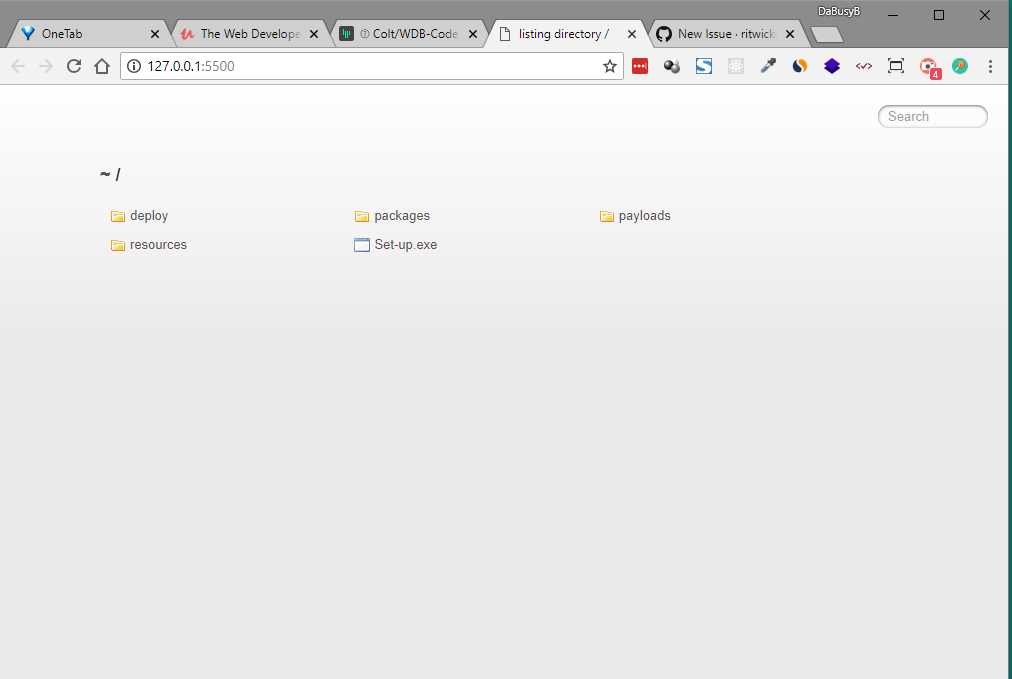Minimize the Chrome window
Image resolution: width=1012 pixels, height=679 pixels.
pyautogui.click(x=893, y=15)
